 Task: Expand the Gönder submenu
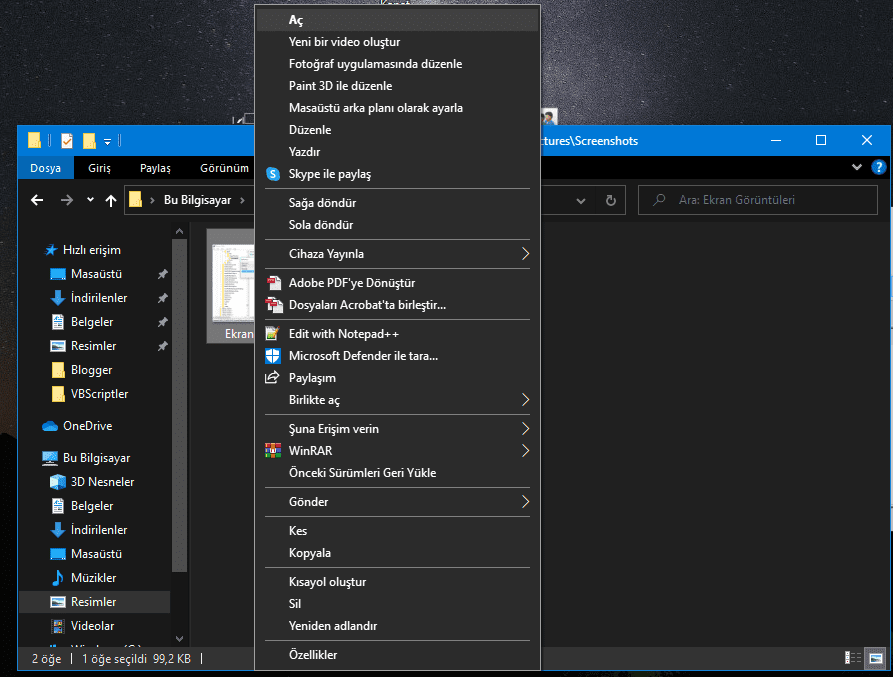[525, 502]
